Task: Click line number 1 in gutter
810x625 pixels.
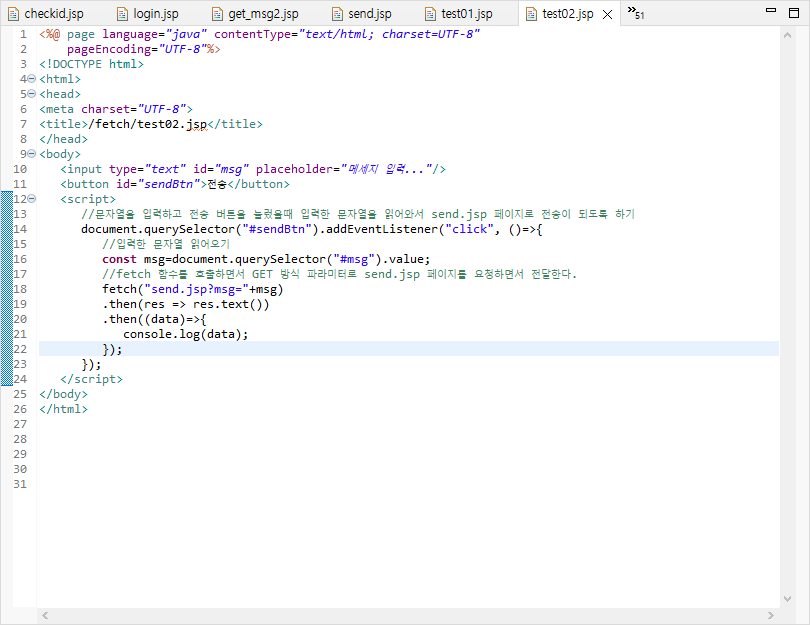Action: click(23, 34)
